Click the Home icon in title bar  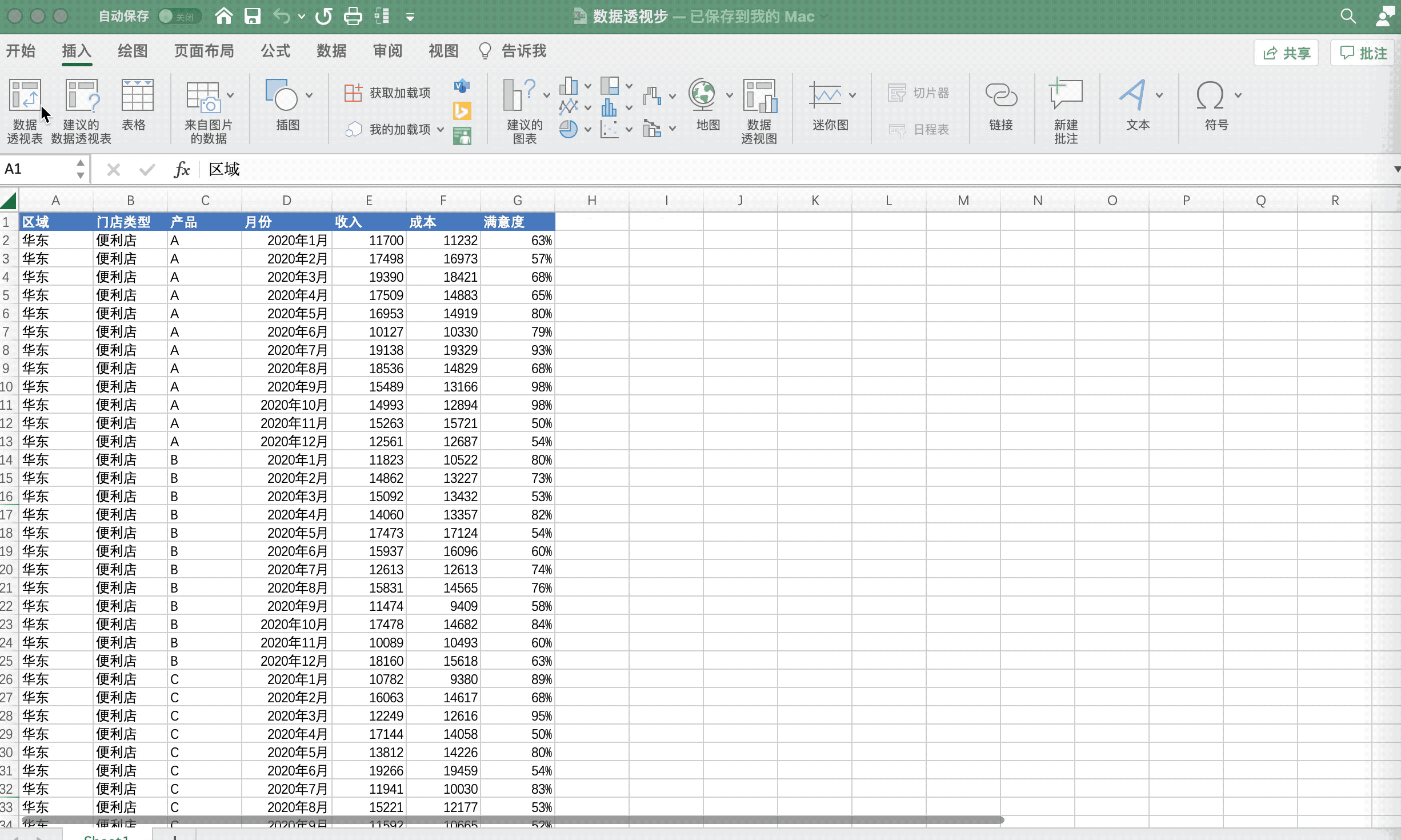pos(223,16)
